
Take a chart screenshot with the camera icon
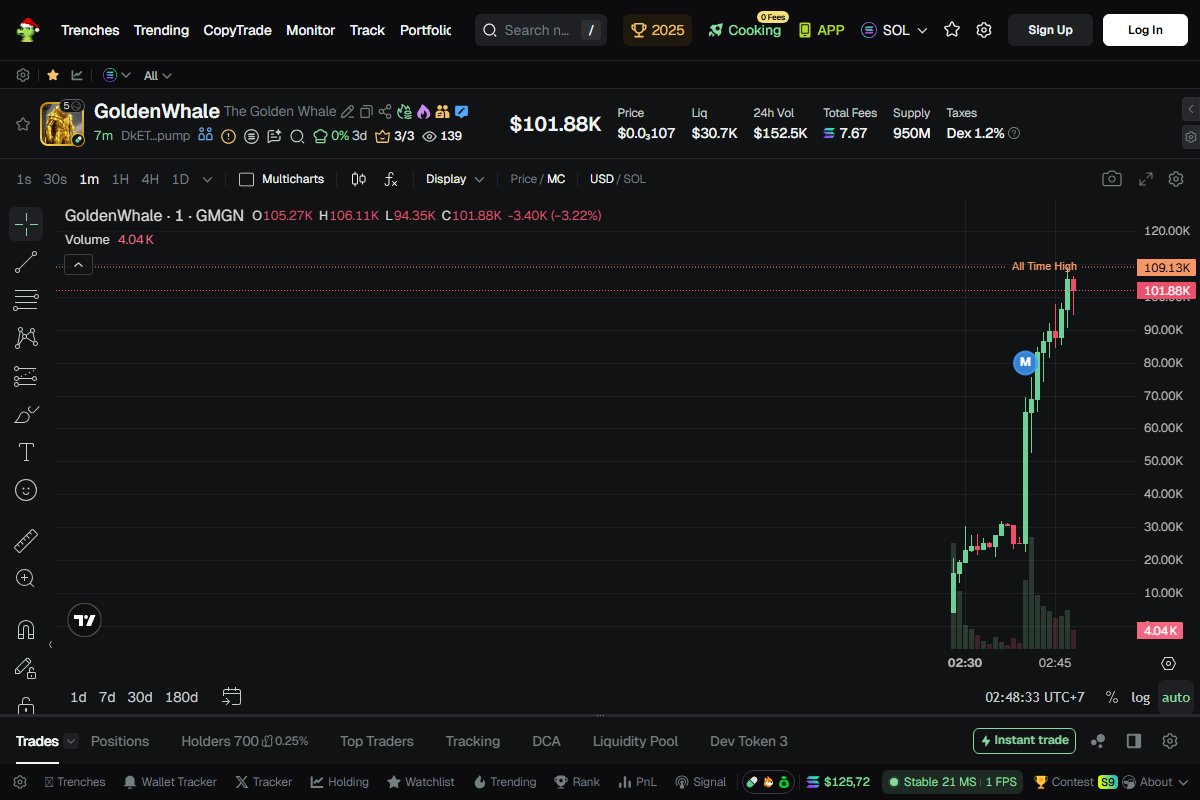click(x=1112, y=178)
